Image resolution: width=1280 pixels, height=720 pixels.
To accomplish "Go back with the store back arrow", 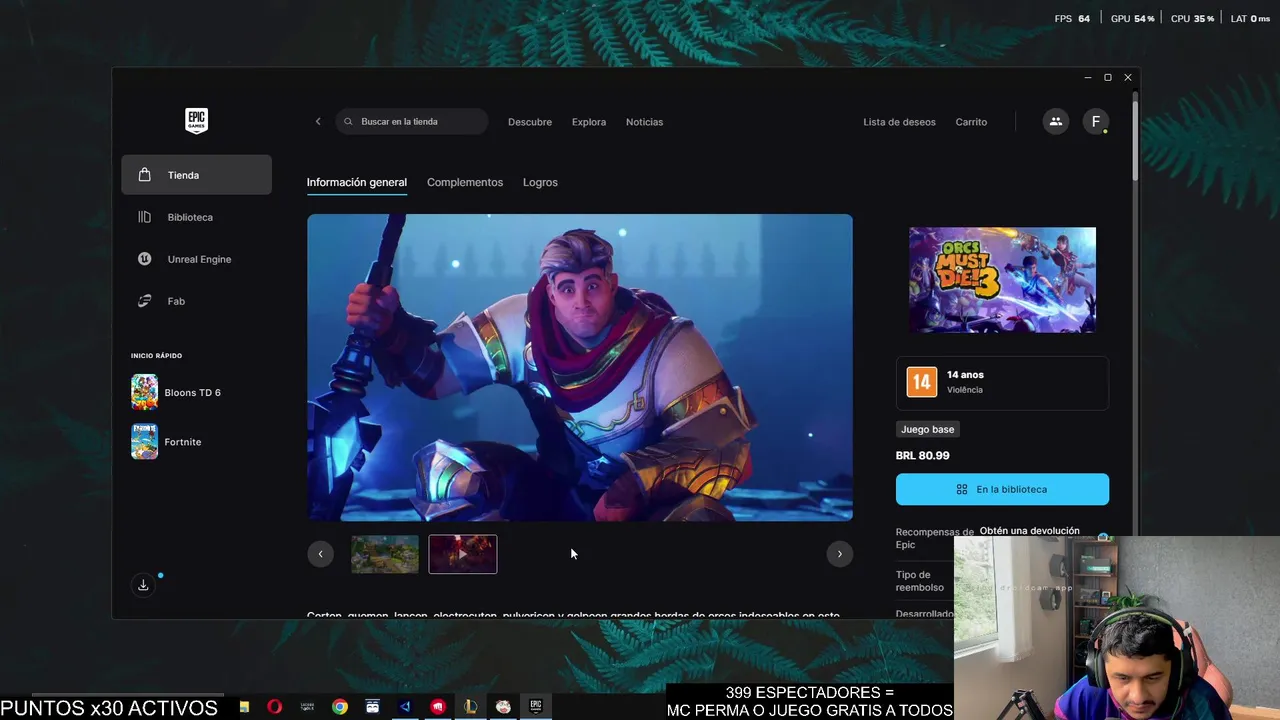I will tap(318, 121).
